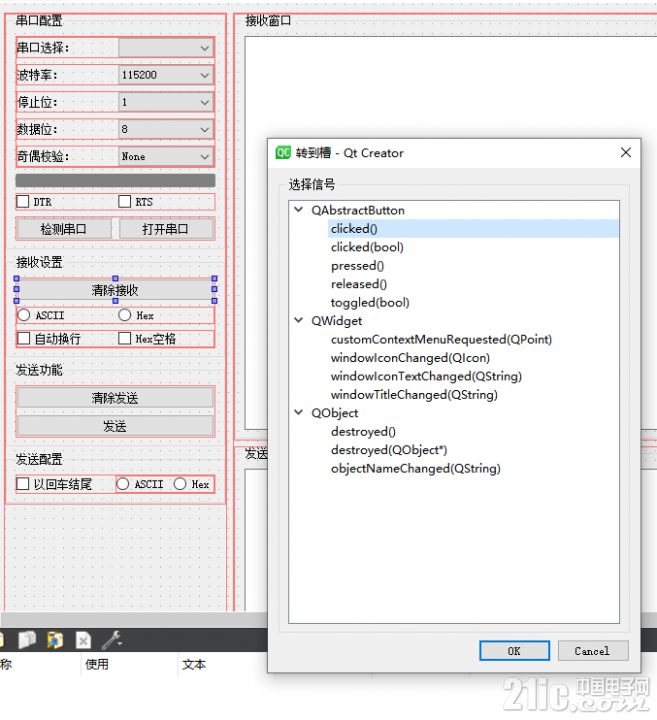Click the 串口配置 group title
657x720 pixels.
39,21
